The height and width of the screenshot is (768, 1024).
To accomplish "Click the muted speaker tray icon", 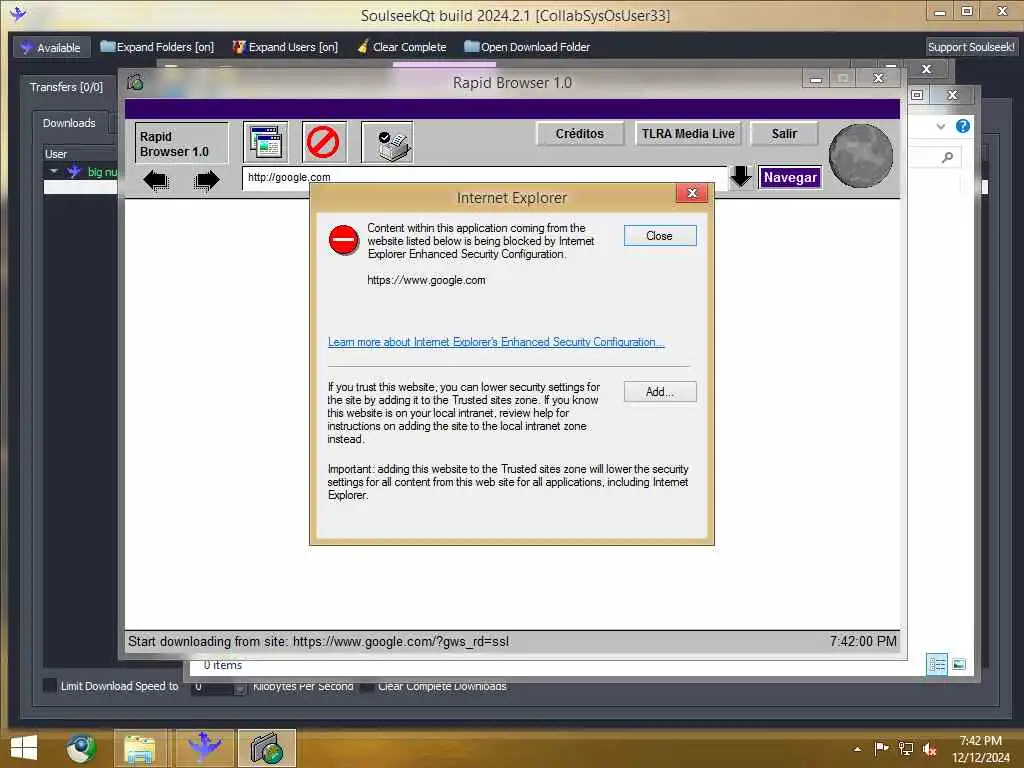I will 930,749.
